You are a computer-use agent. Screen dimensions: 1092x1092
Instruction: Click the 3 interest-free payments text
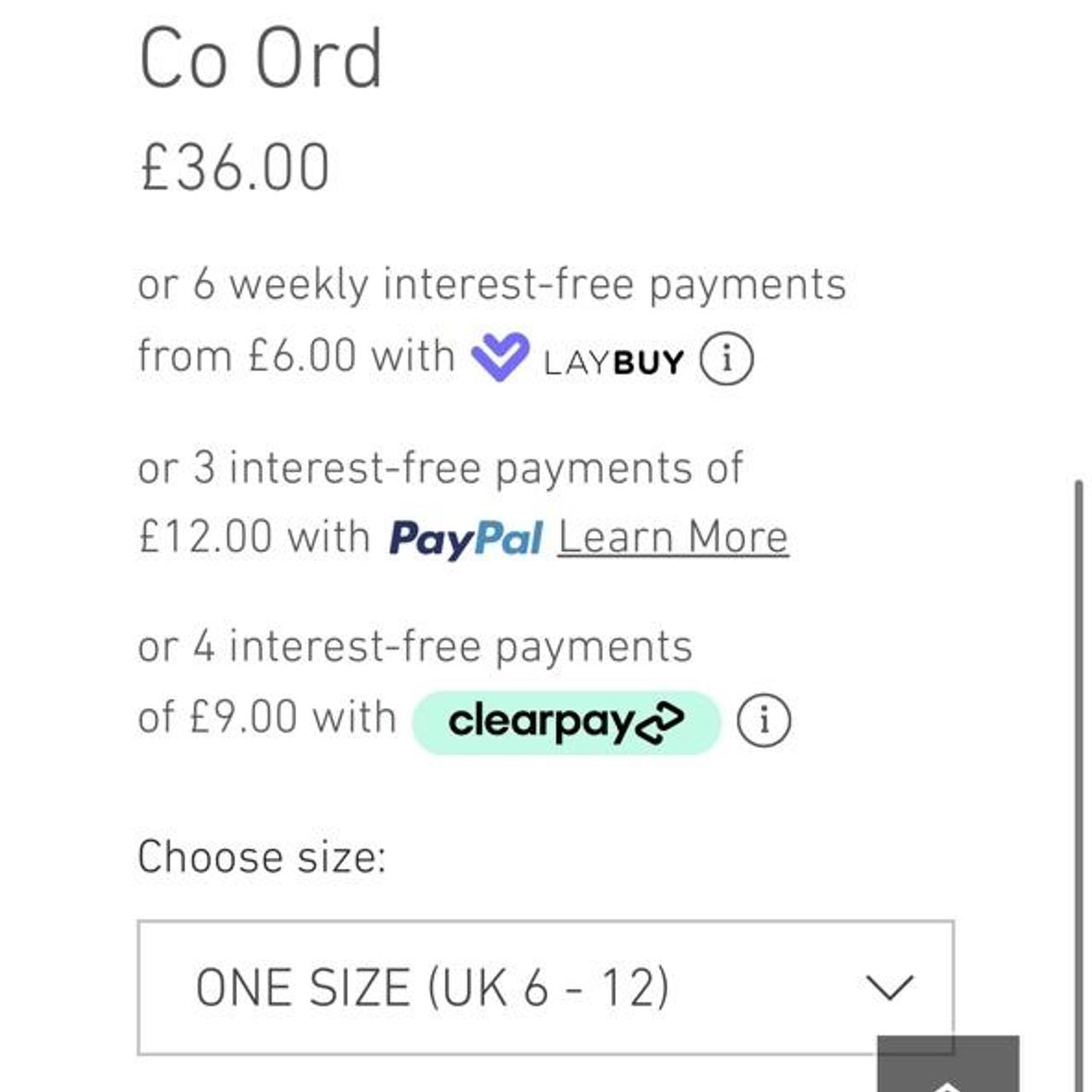point(440,468)
